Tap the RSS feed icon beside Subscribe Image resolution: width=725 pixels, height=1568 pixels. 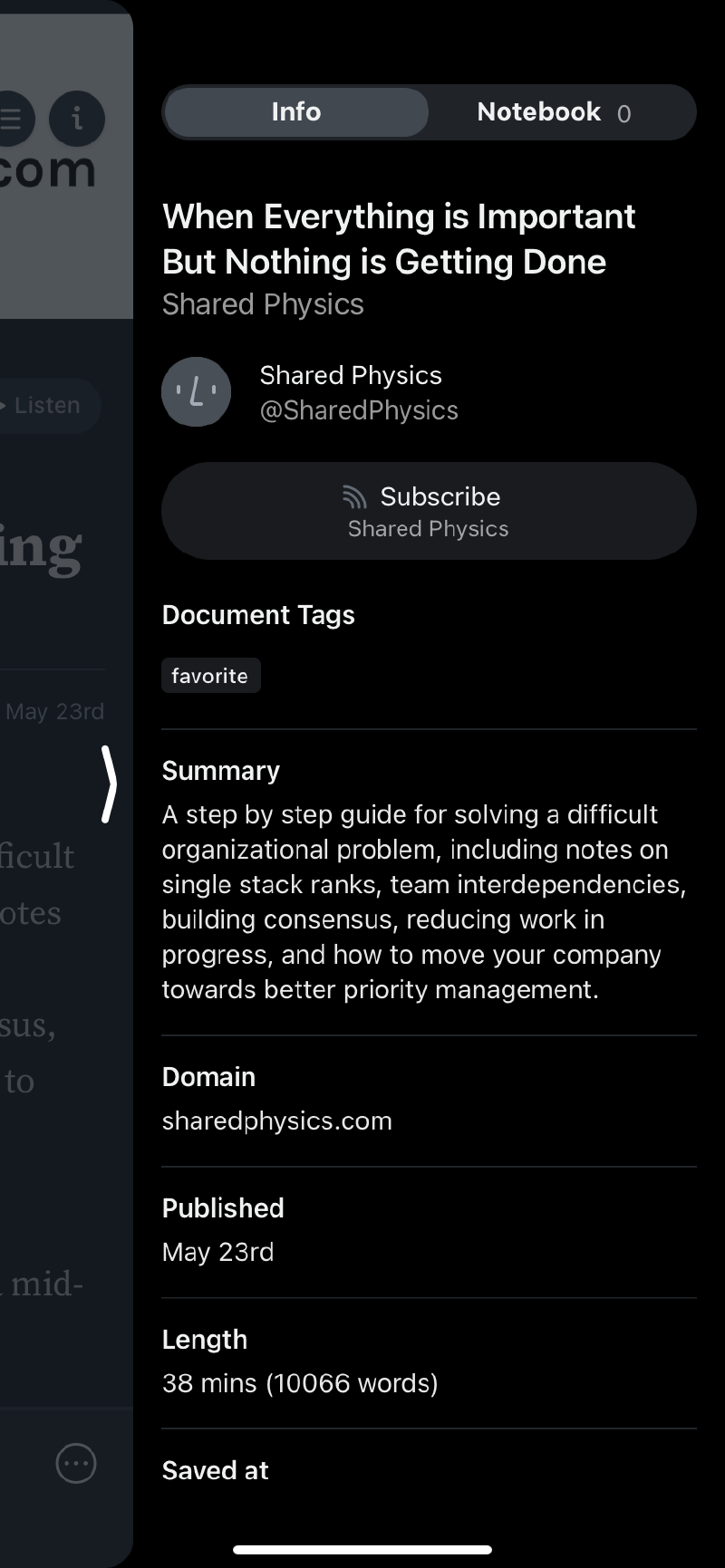click(354, 496)
